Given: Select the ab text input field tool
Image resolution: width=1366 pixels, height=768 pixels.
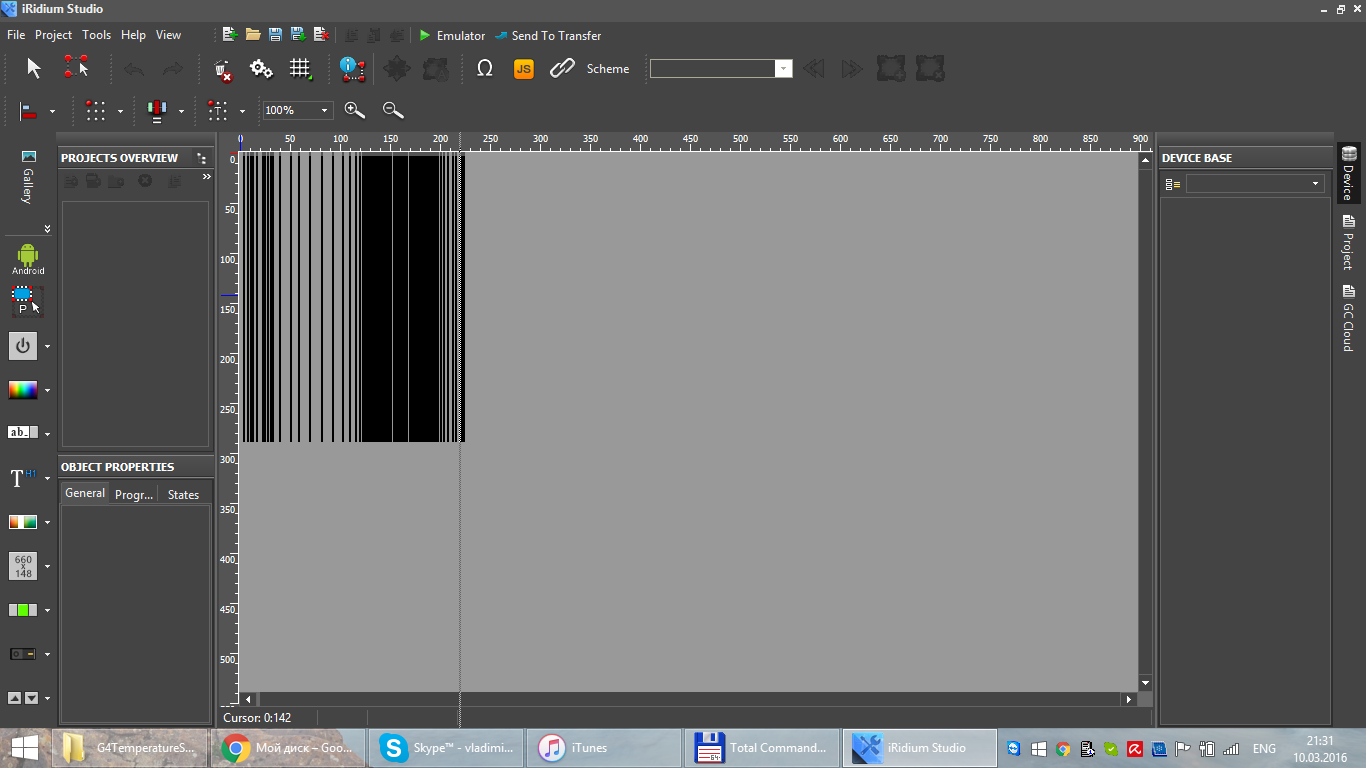Looking at the screenshot, I should click(x=23, y=433).
